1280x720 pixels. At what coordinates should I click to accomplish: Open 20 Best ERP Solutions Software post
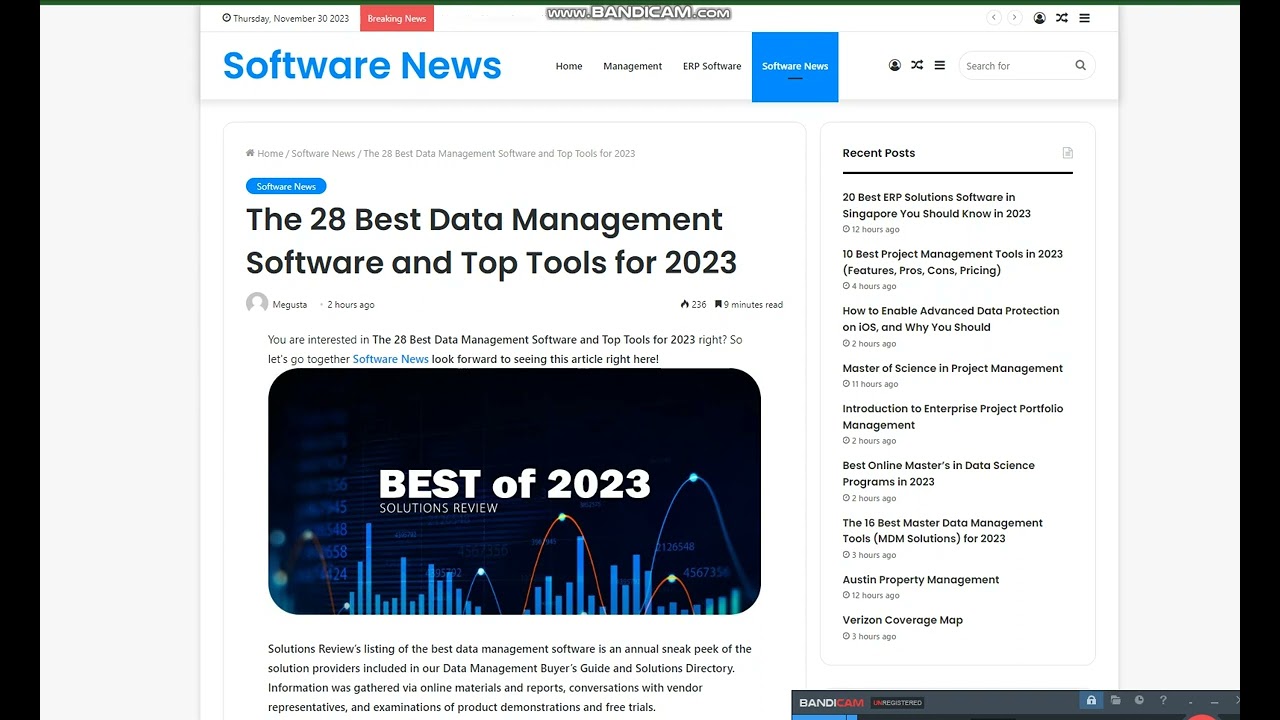[x=936, y=205]
